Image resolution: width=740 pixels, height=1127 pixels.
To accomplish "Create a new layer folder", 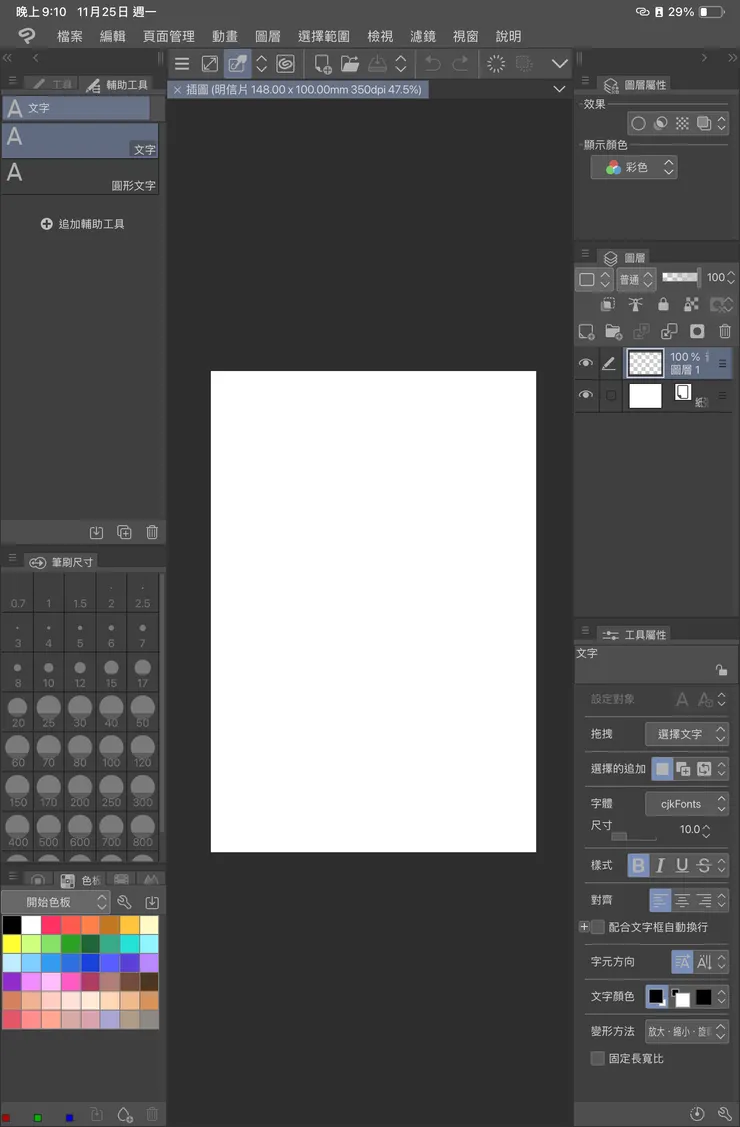I will (614, 331).
